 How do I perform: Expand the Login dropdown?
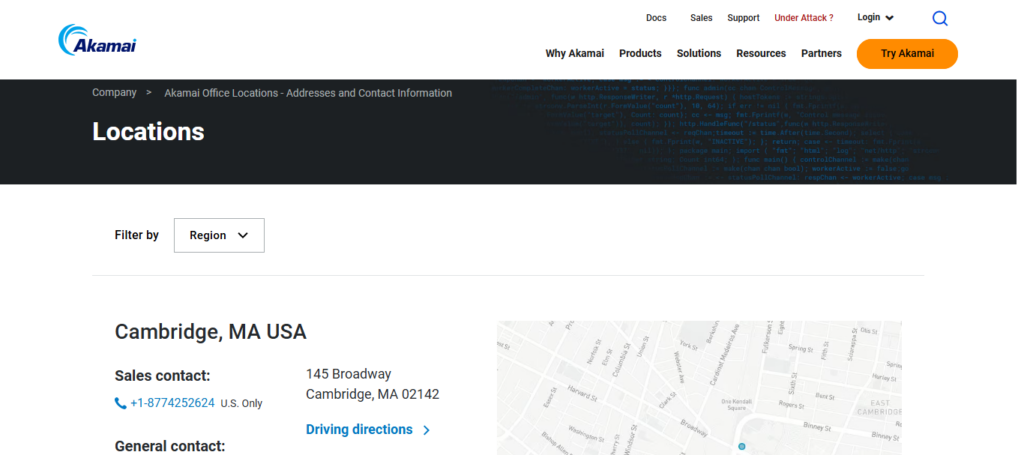(x=875, y=18)
